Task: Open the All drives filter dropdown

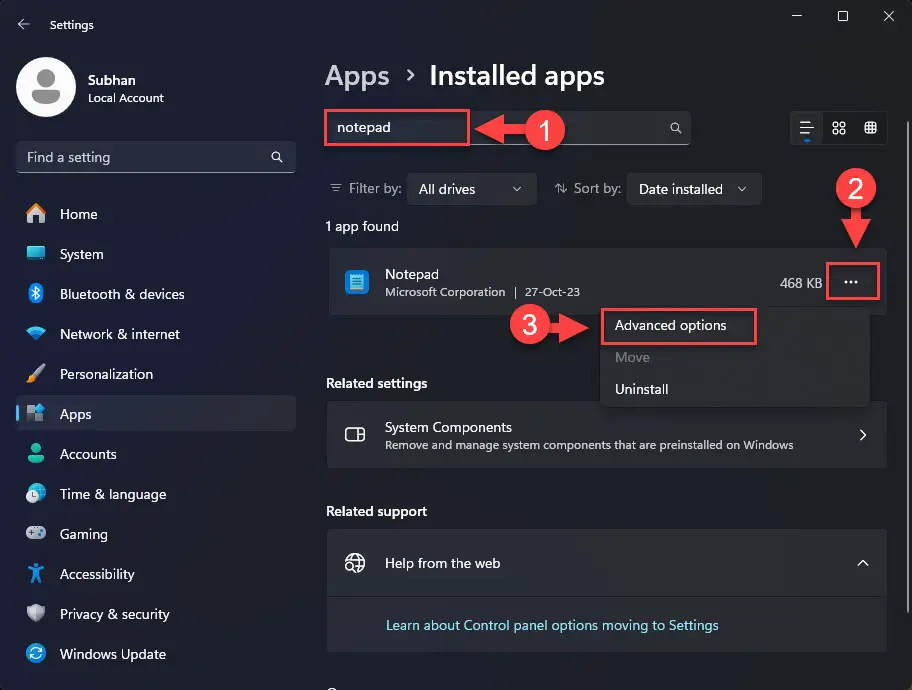Action: [471, 189]
